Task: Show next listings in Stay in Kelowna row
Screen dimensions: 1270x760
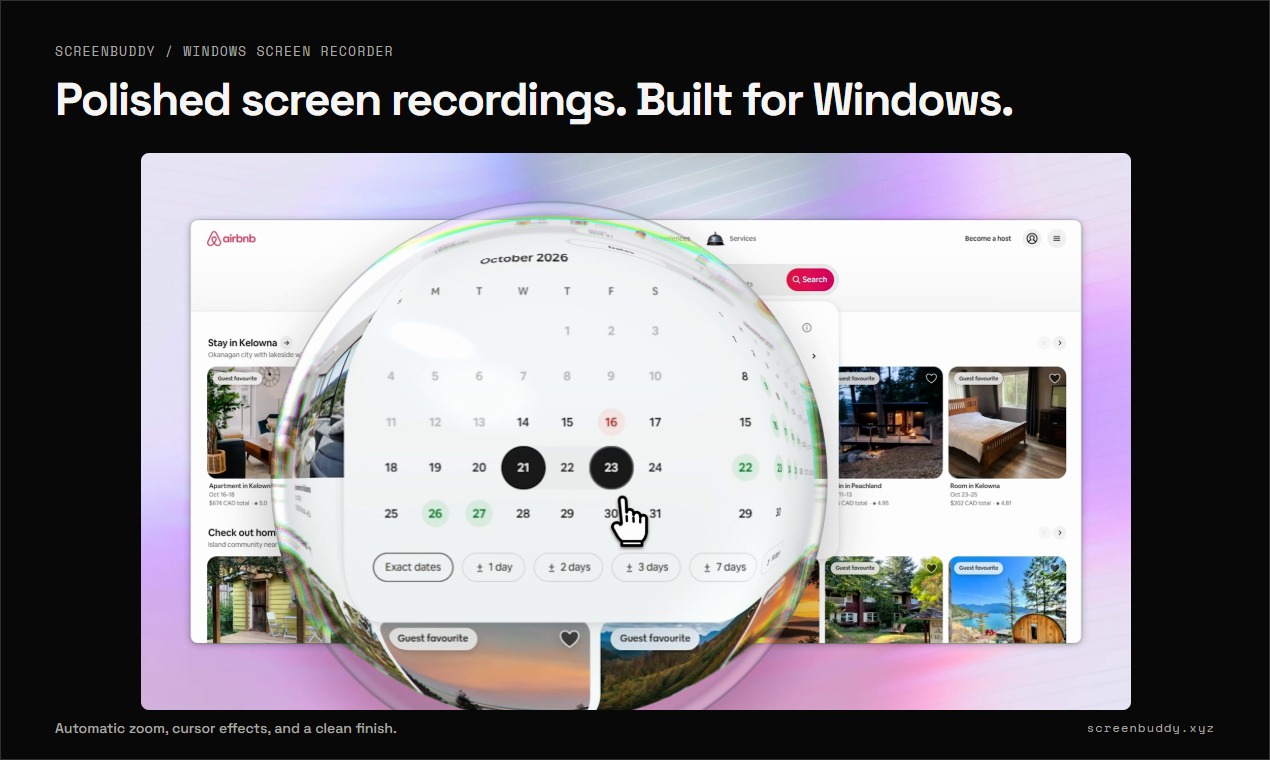Action: [x=1060, y=343]
